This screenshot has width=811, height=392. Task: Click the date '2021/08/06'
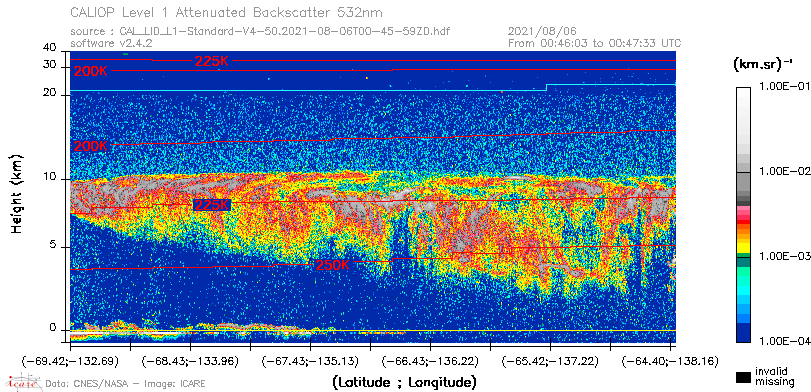click(543, 31)
